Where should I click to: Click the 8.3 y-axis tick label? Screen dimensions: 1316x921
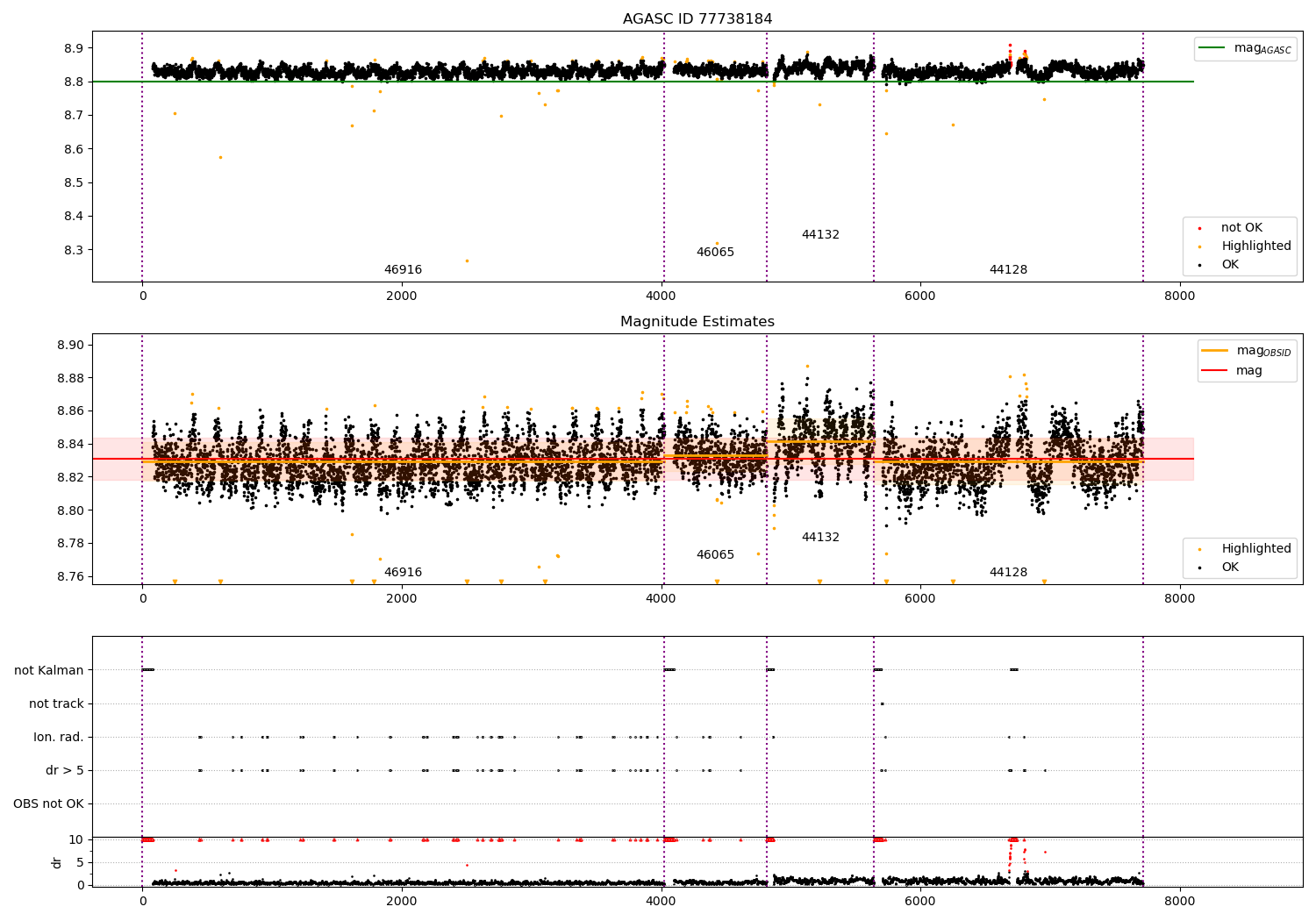point(74,250)
